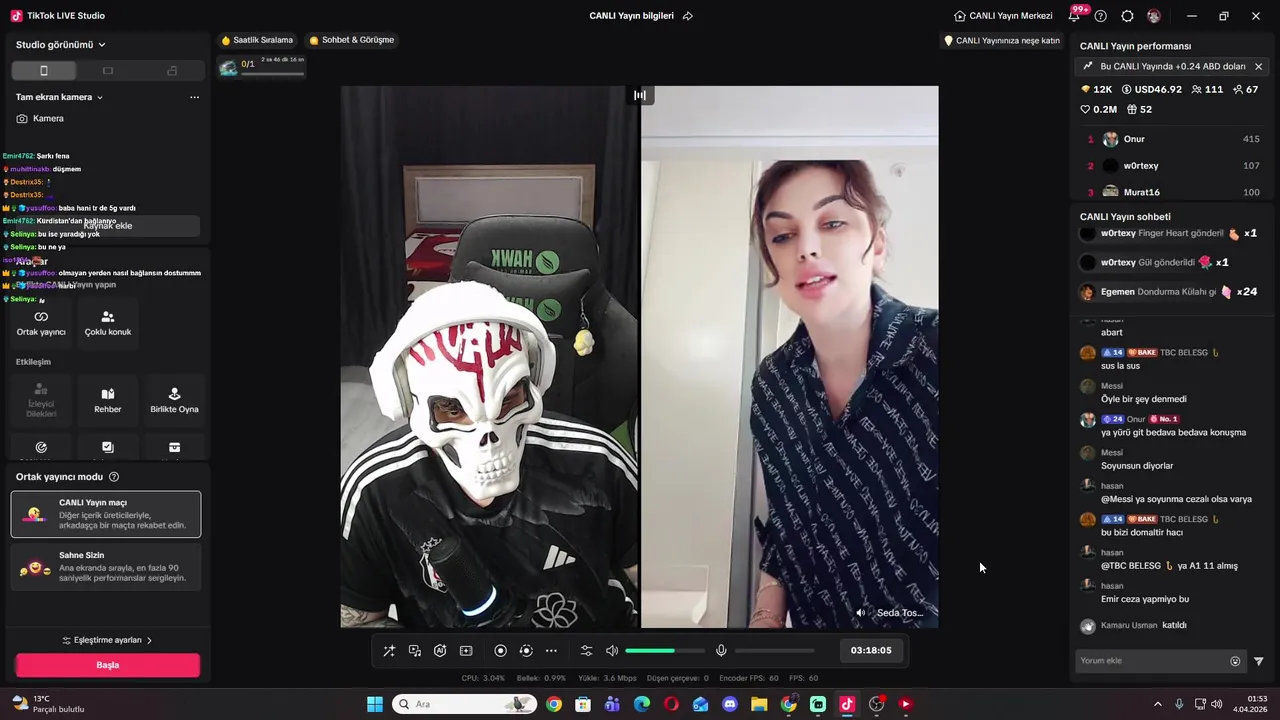Select Onur in the top gifters ranking

(1173, 139)
